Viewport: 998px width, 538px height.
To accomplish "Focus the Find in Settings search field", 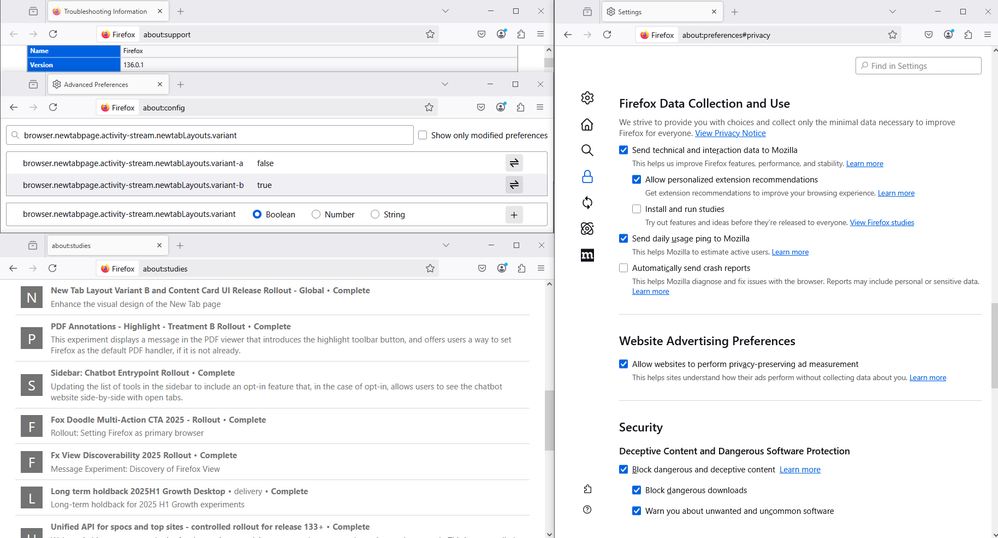I will click(x=918, y=66).
